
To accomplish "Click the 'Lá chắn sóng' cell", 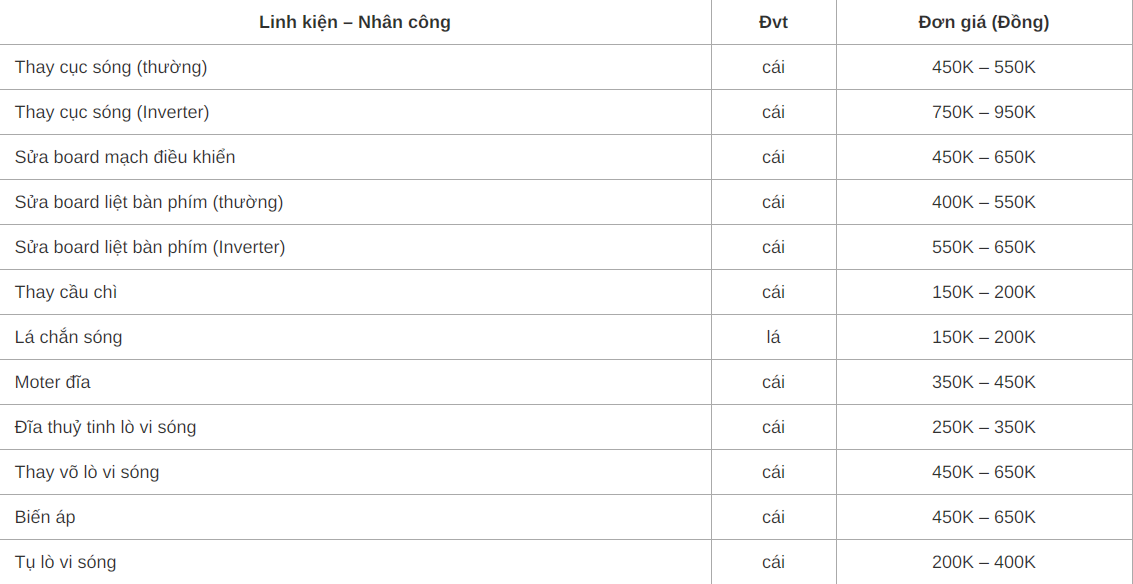I will pyautogui.click(x=355, y=337).
